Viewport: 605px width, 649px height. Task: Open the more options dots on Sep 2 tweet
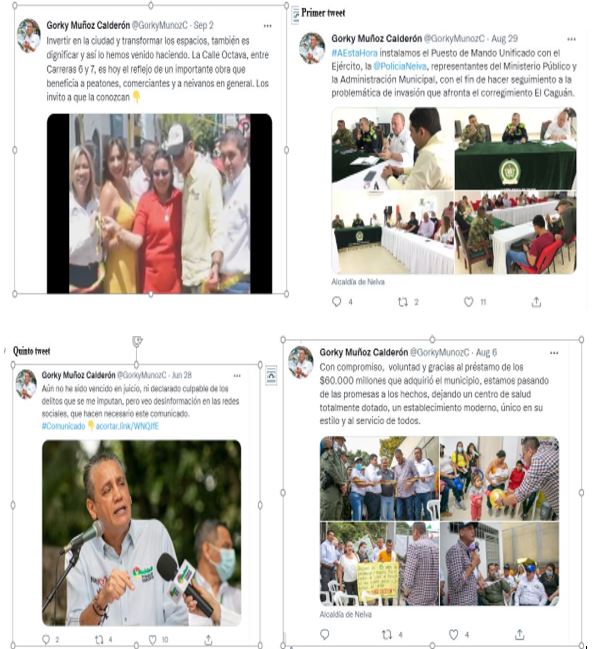click(x=268, y=26)
